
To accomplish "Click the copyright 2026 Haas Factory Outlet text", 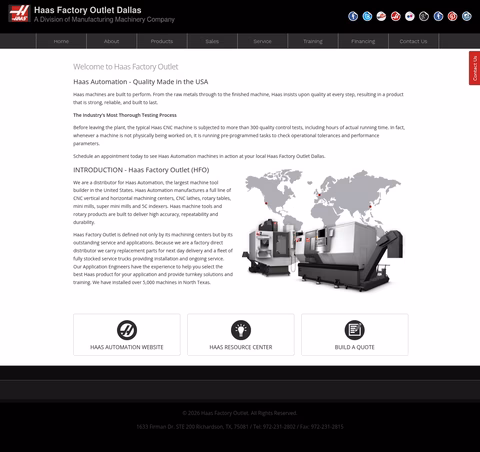I will [240, 413].
